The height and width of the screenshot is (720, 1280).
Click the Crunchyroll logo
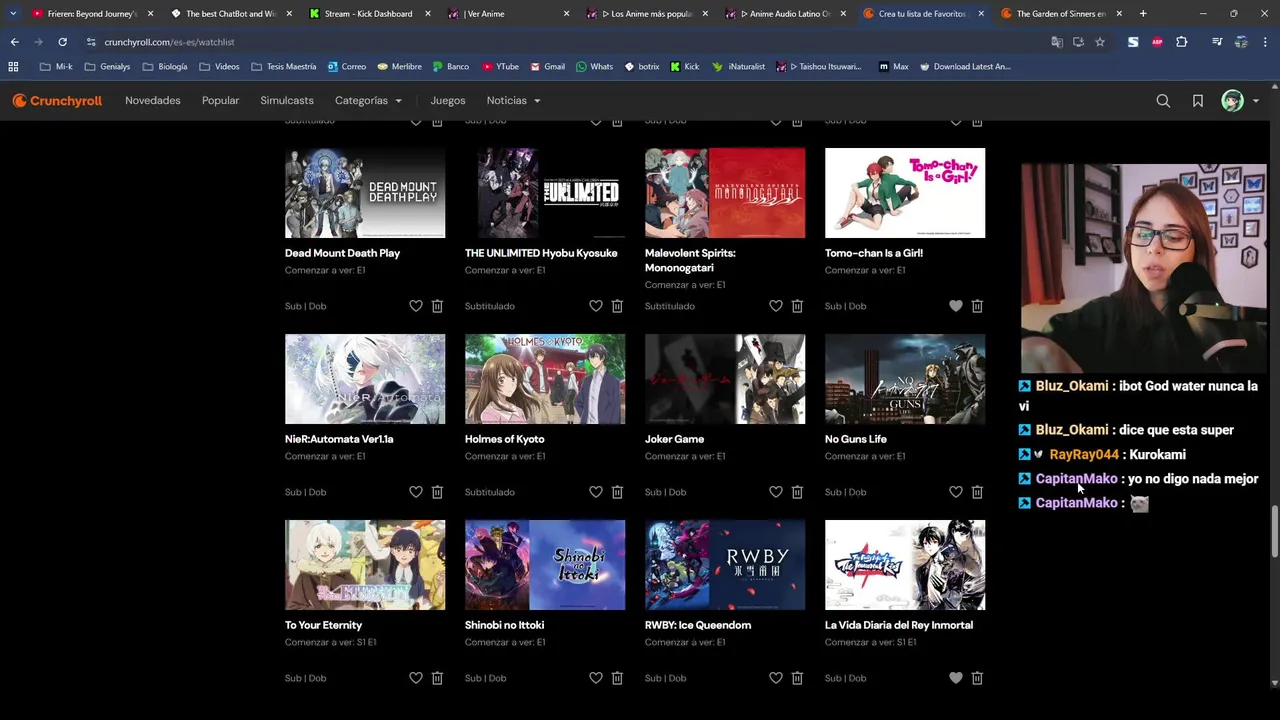point(57,101)
